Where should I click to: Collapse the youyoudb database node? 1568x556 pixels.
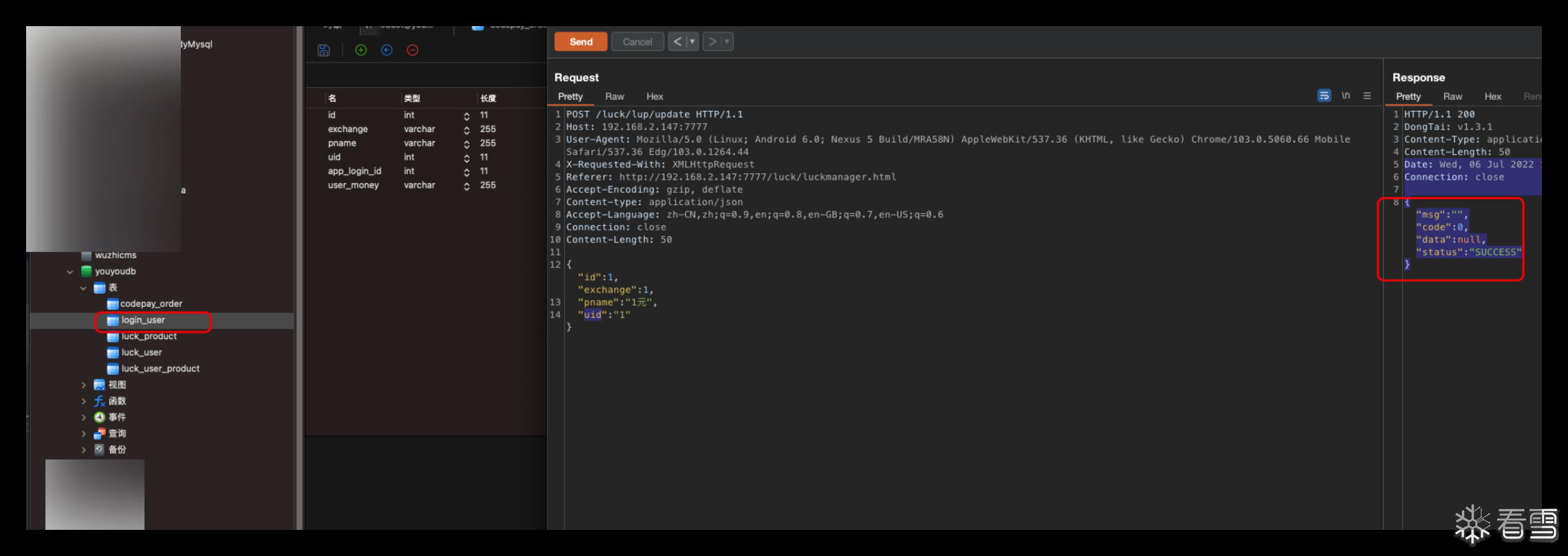click(x=70, y=272)
